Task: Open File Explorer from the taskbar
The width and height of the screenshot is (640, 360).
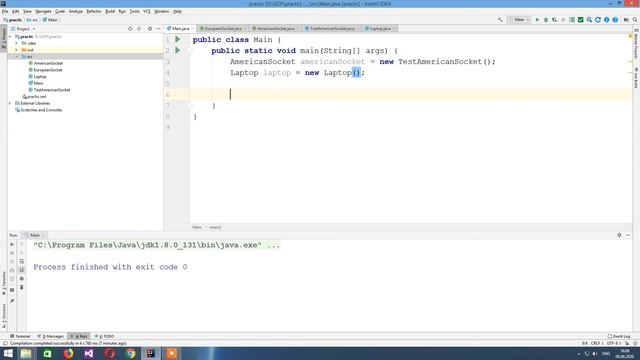Action: coord(26,353)
